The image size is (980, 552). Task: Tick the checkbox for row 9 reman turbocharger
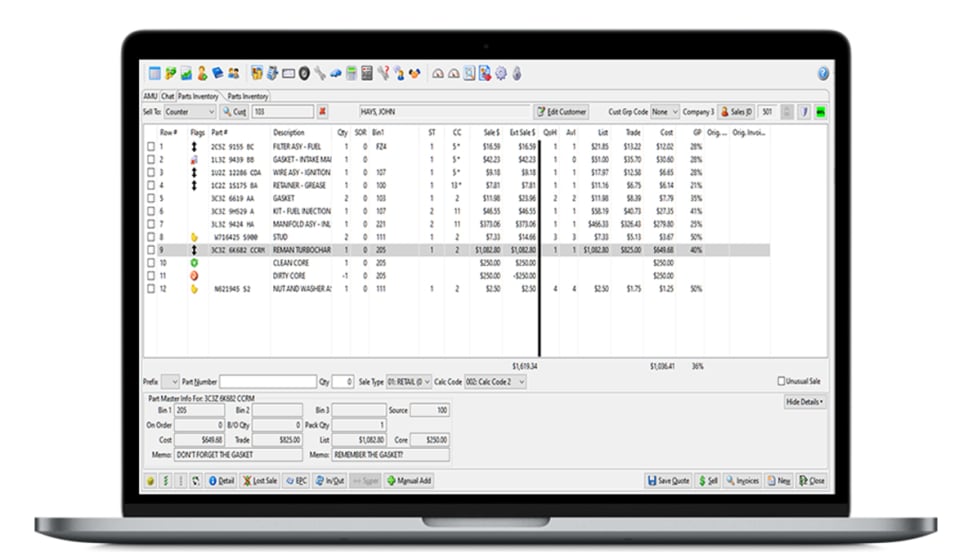pyautogui.click(x=151, y=250)
